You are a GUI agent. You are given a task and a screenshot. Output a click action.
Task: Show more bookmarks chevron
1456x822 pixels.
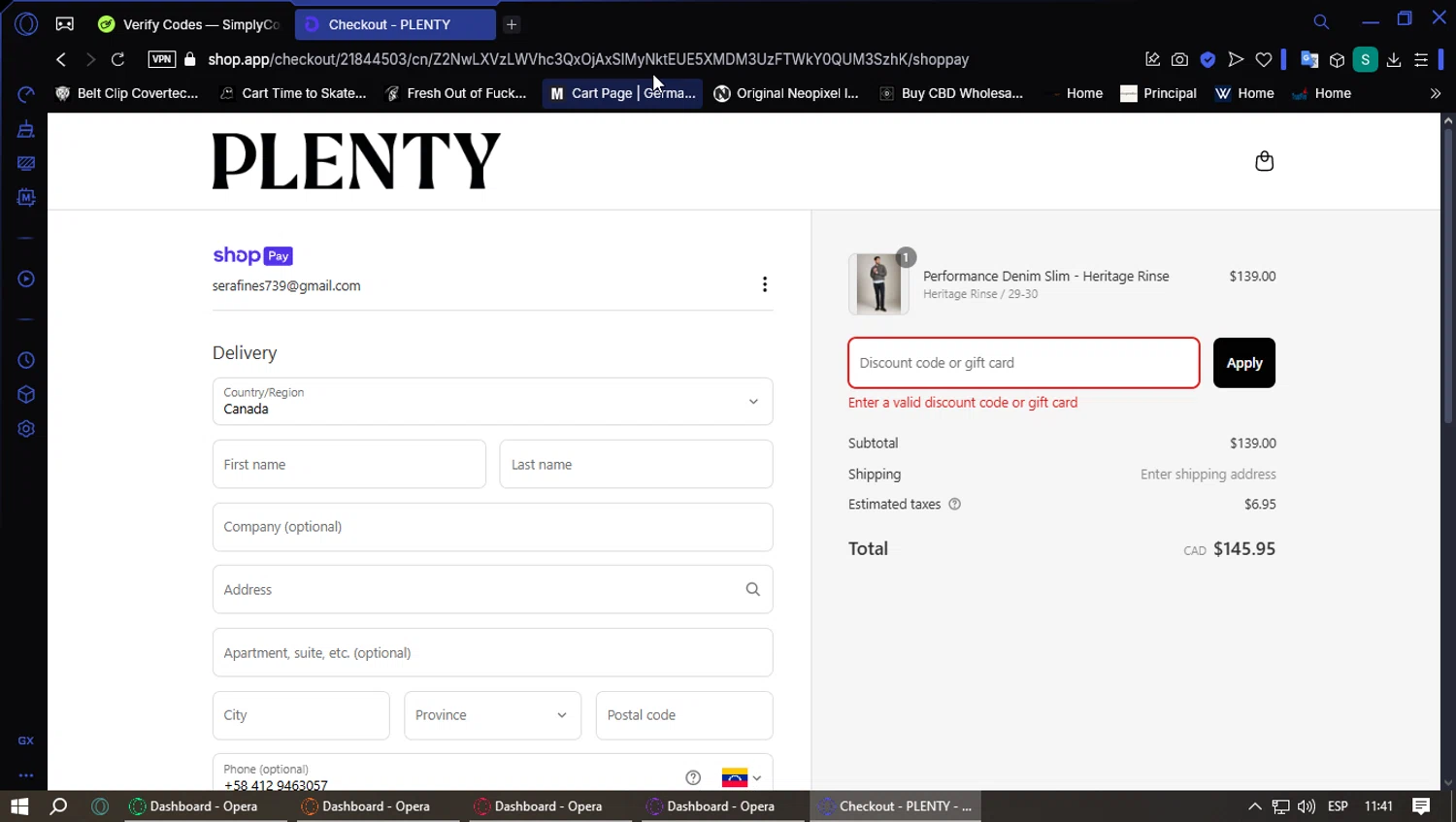(1436, 93)
